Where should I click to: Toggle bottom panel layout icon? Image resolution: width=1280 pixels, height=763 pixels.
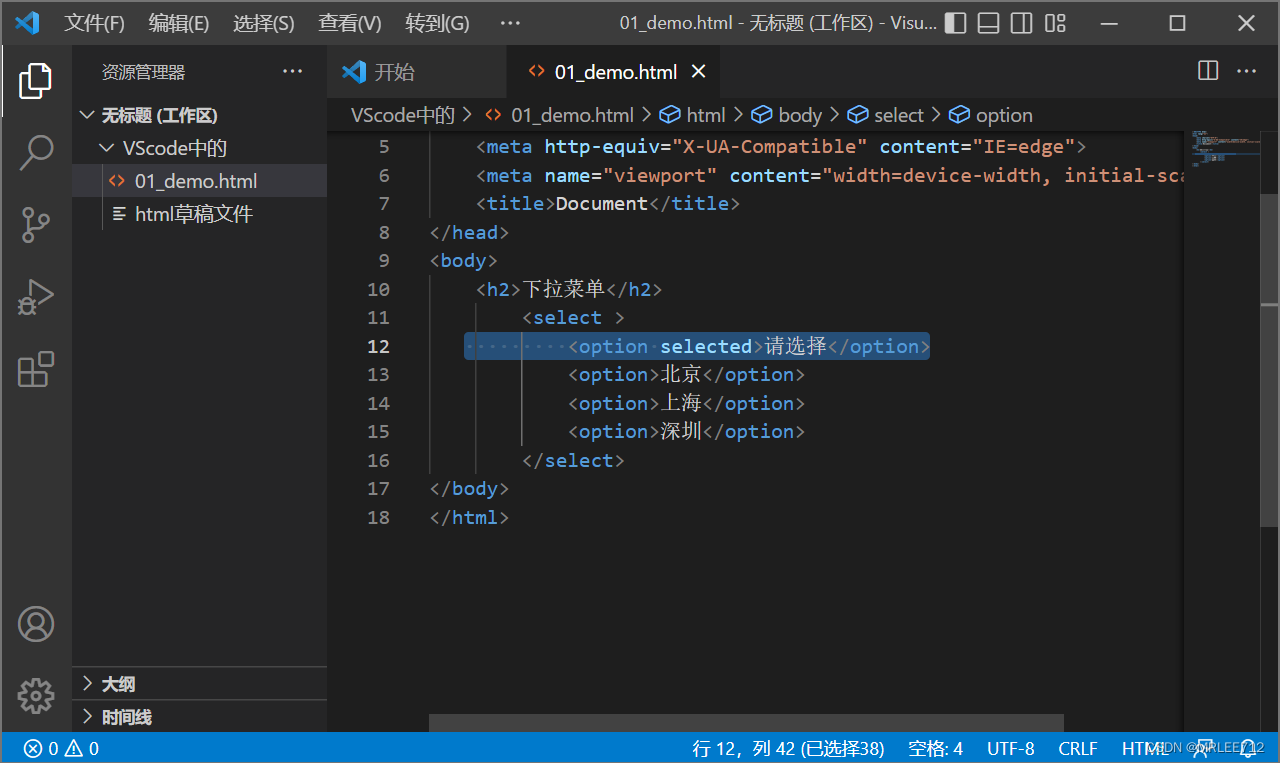tap(988, 23)
